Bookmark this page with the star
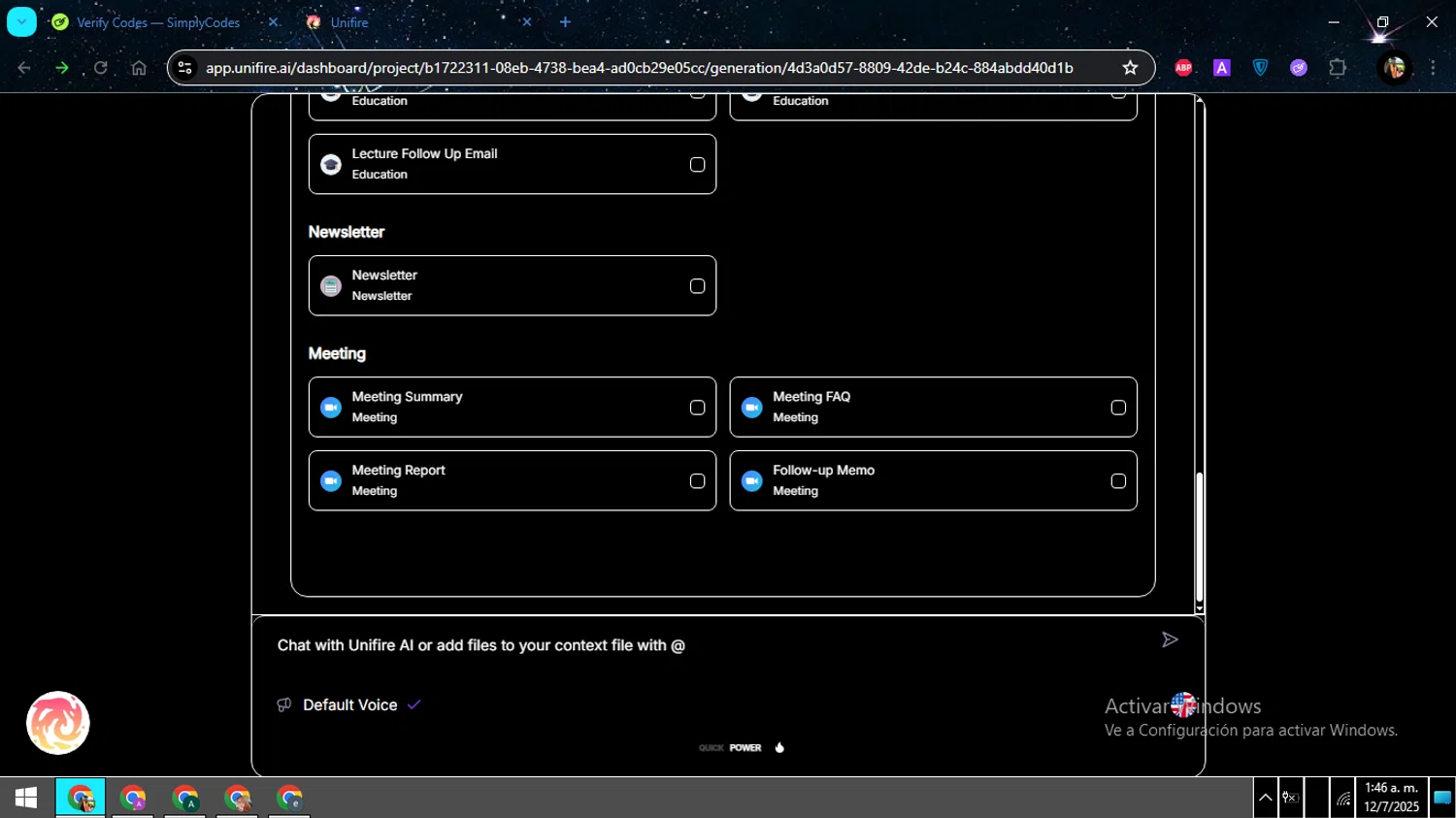 pos(1130,68)
